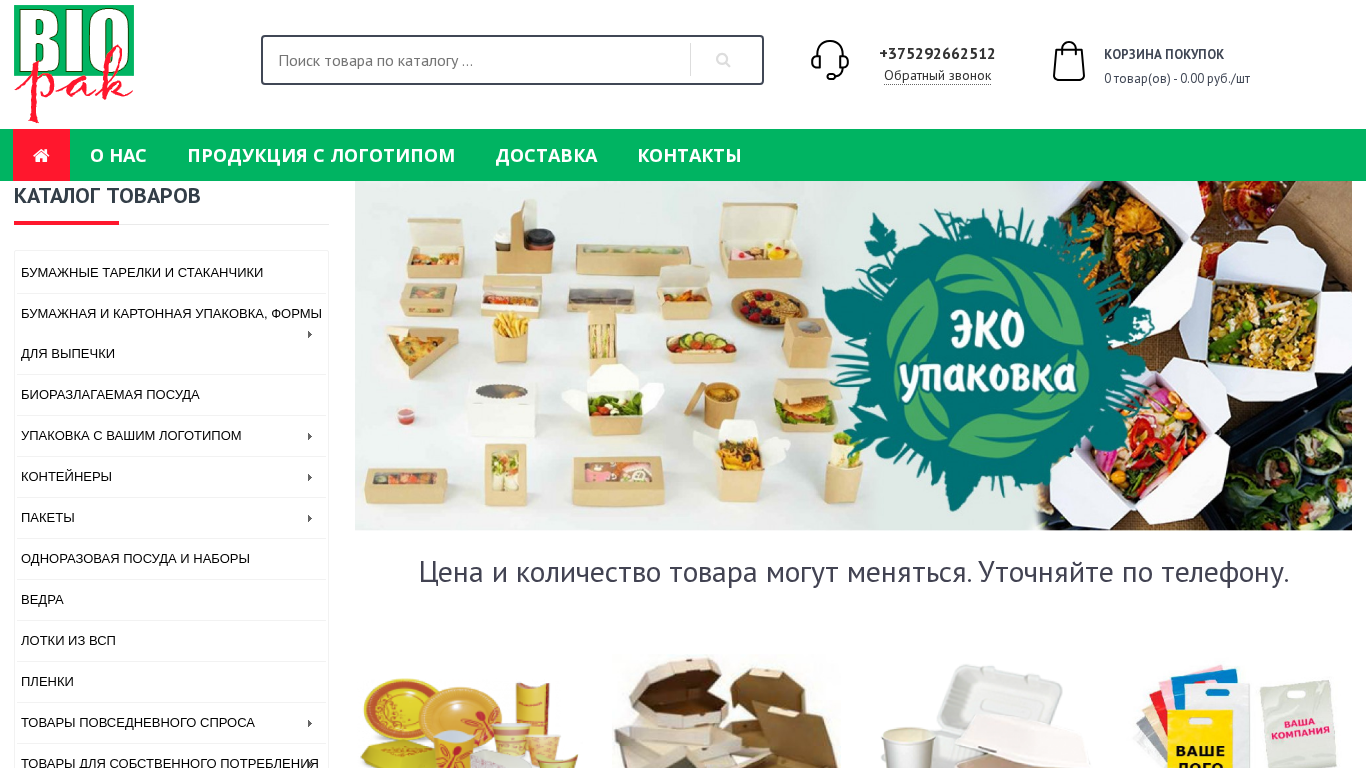Open Продукция с логотипом menu item
The image size is (1366, 768).
click(x=321, y=155)
